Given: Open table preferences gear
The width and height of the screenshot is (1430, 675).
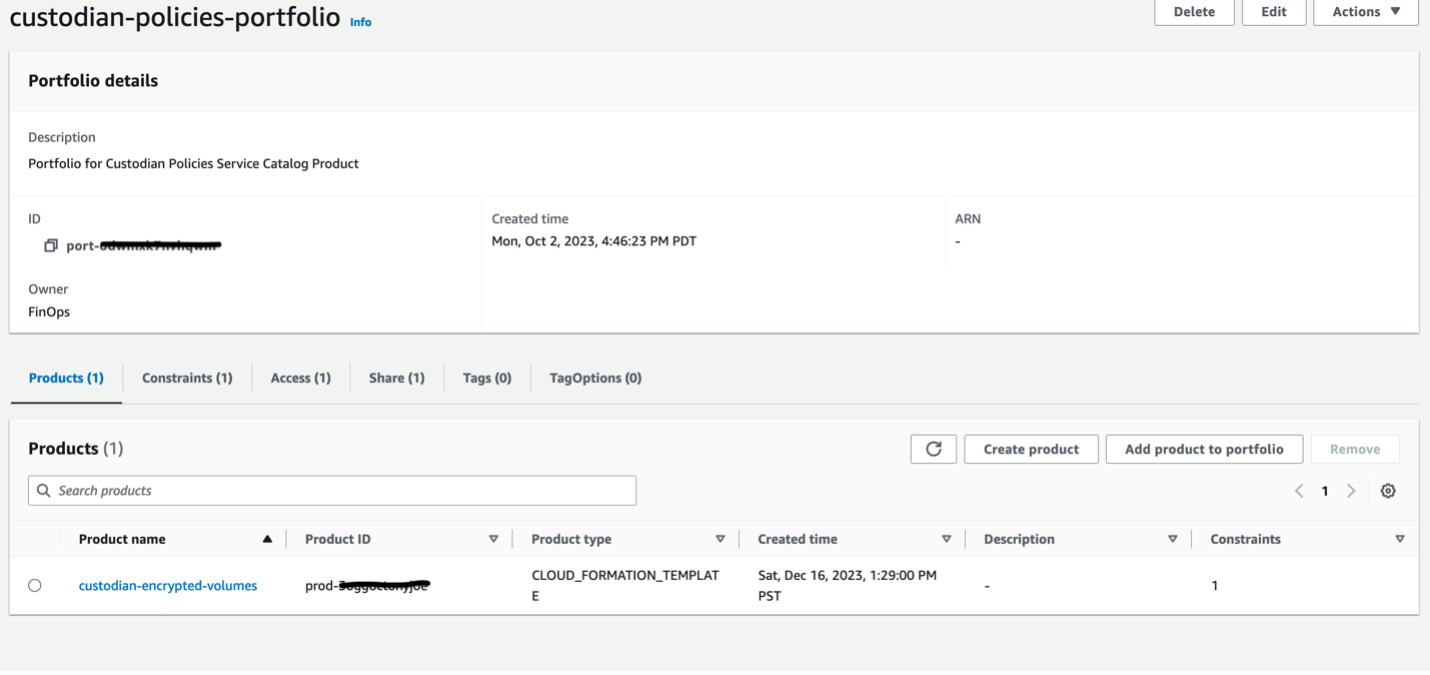Looking at the screenshot, I should pos(1388,490).
